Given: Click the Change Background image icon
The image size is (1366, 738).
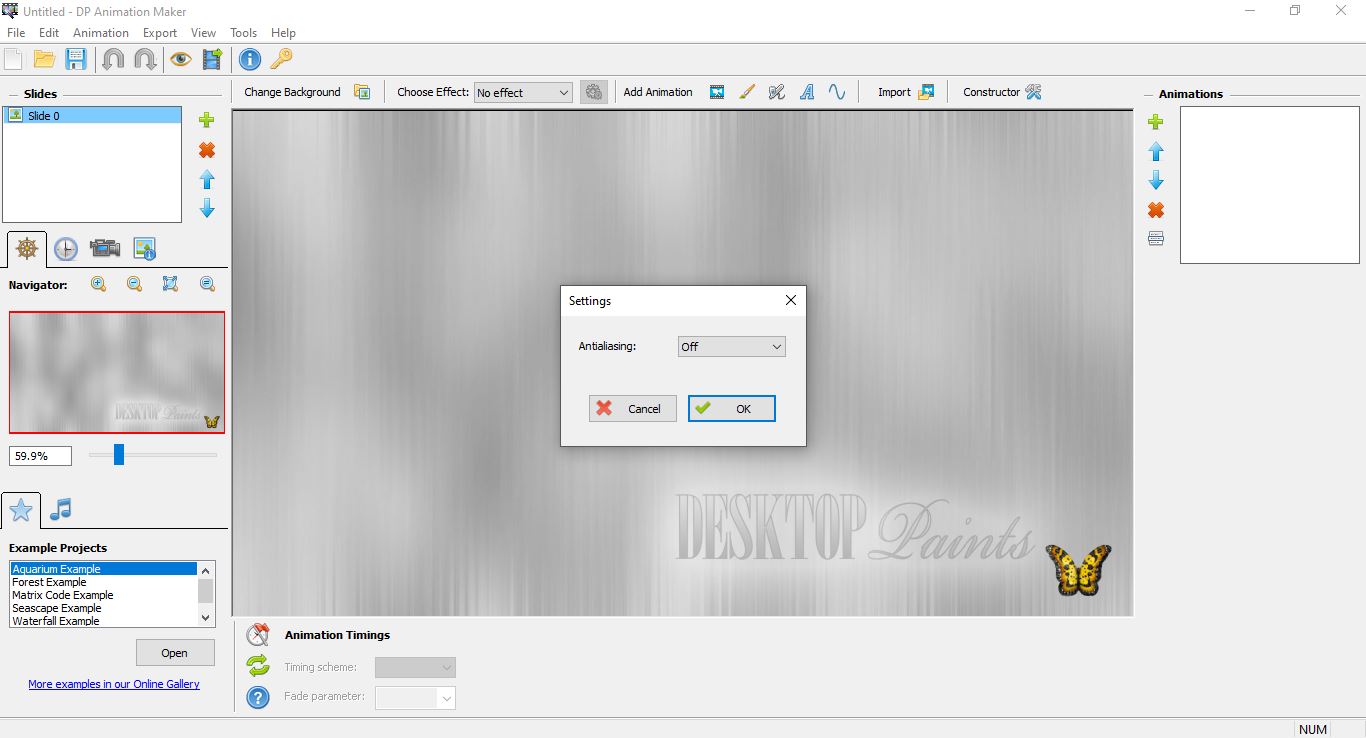Looking at the screenshot, I should click(362, 92).
